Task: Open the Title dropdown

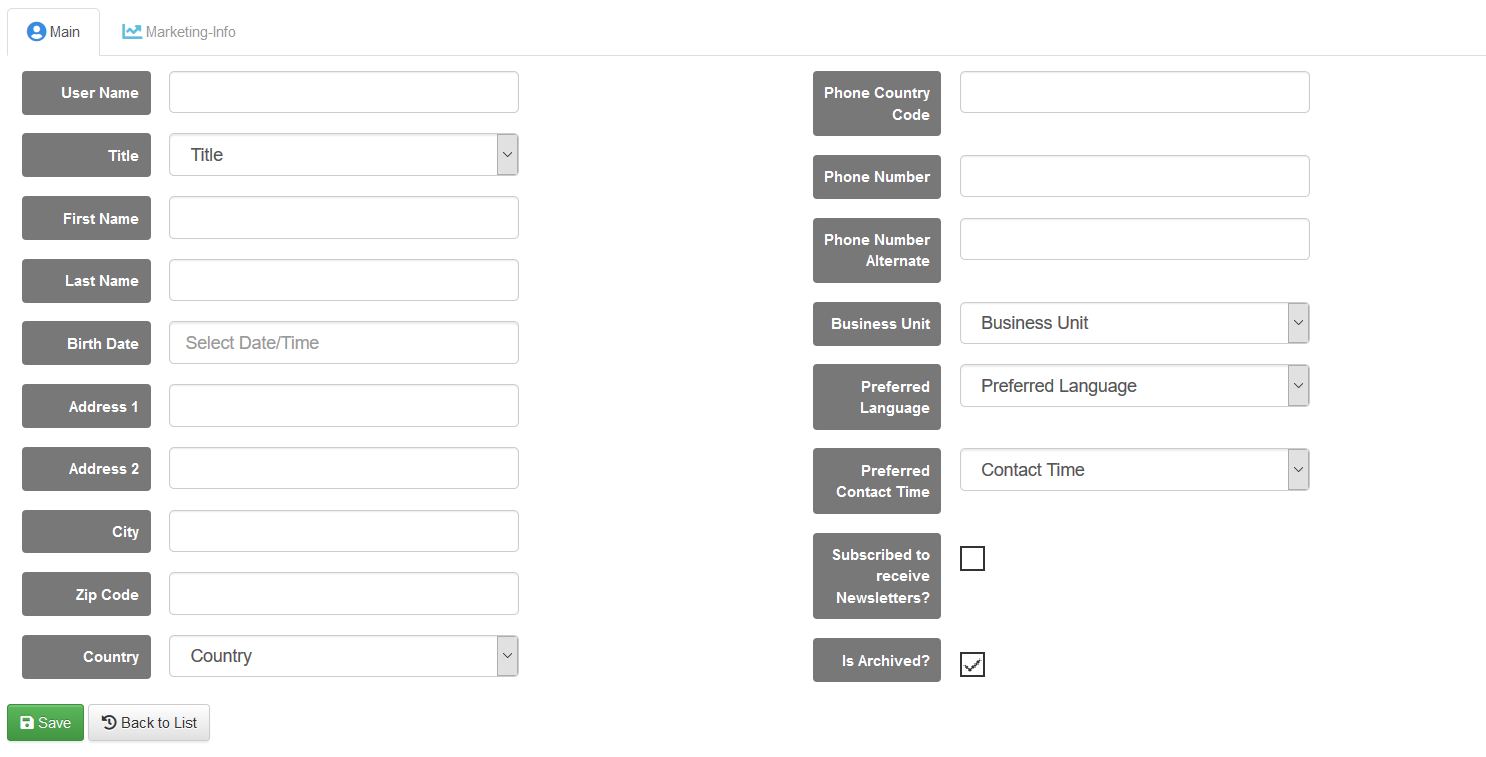Action: click(x=343, y=155)
